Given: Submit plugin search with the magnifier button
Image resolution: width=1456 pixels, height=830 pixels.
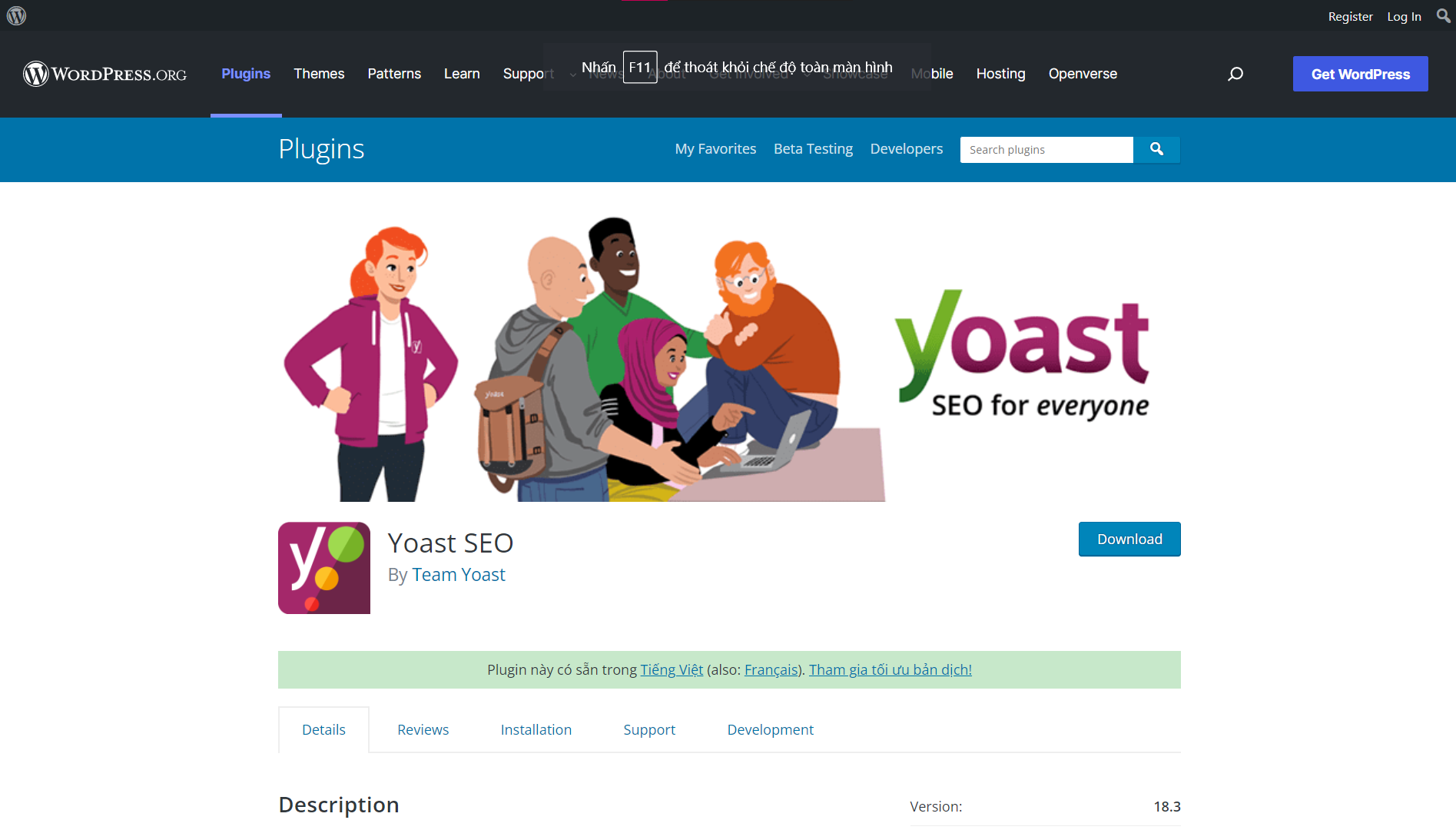Looking at the screenshot, I should (1157, 149).
